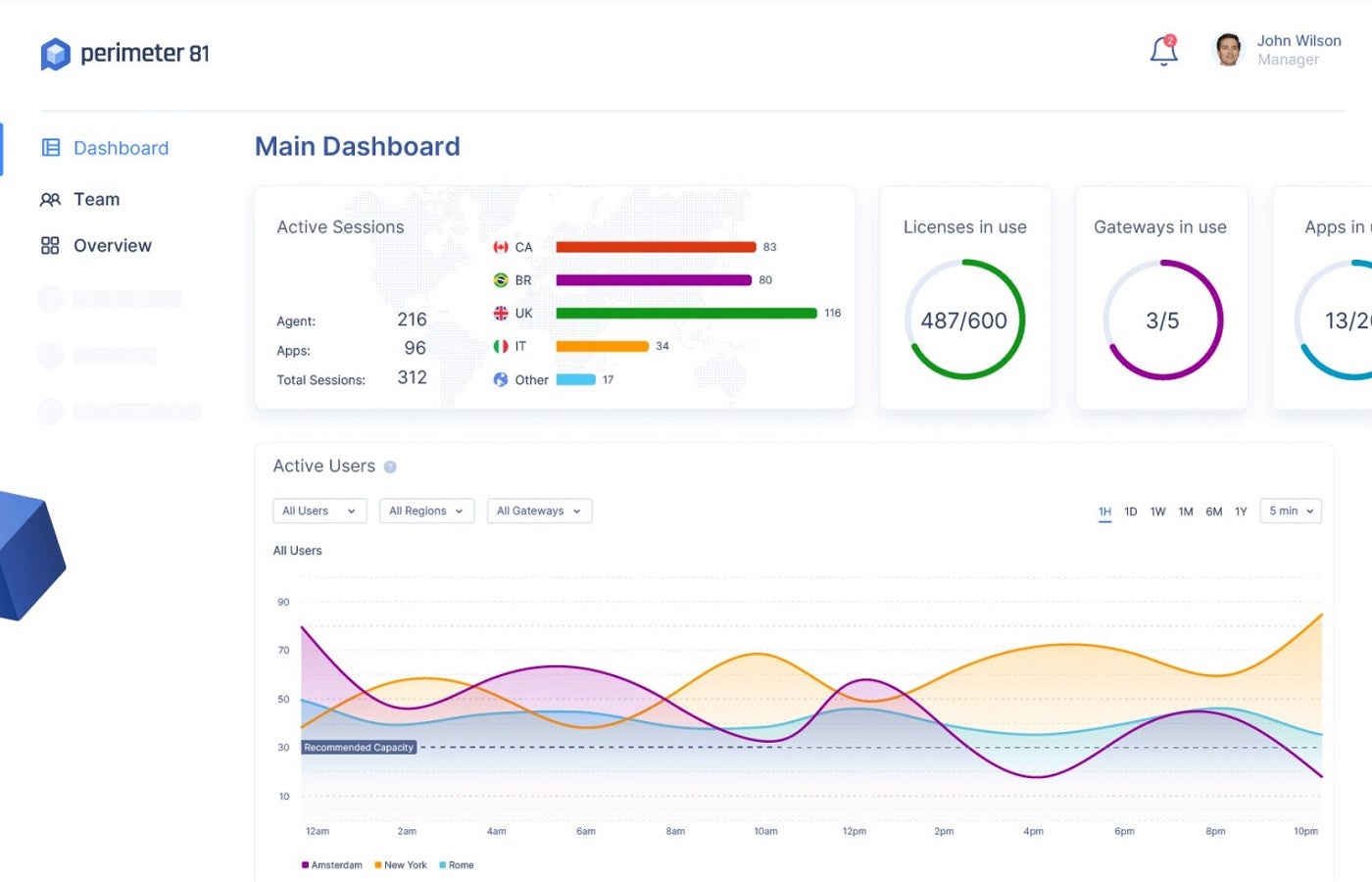Select the 1W time range tab

[x=1158, y=512]
